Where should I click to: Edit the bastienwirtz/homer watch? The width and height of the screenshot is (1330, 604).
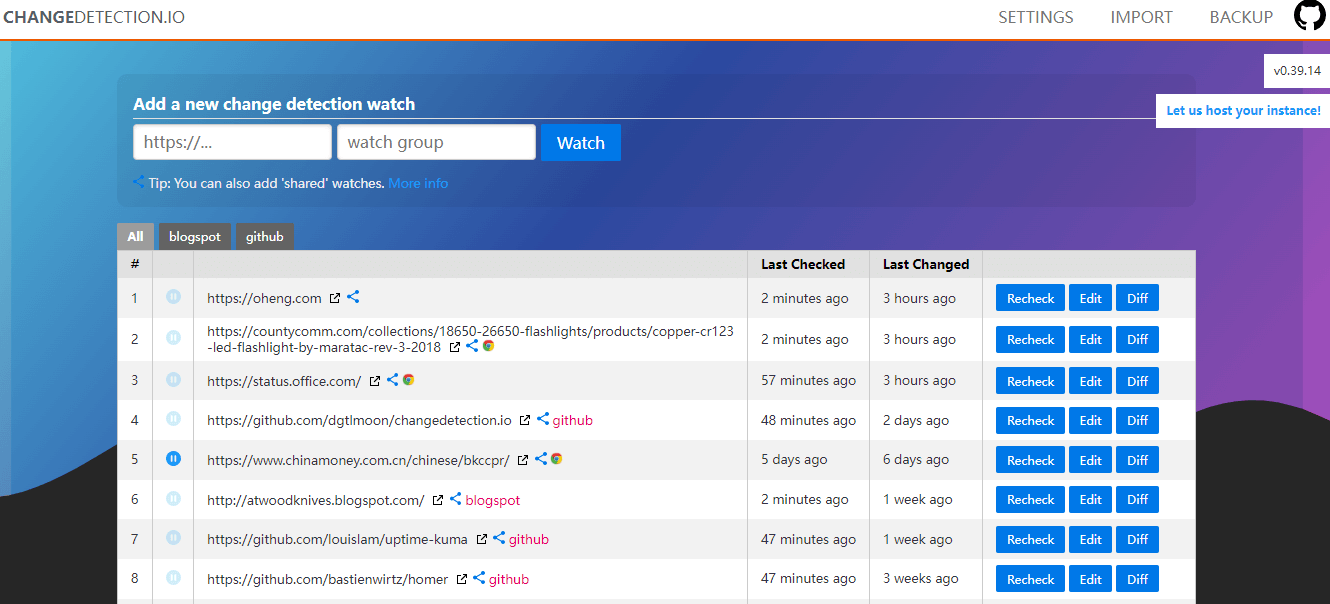coord(1090,579)
